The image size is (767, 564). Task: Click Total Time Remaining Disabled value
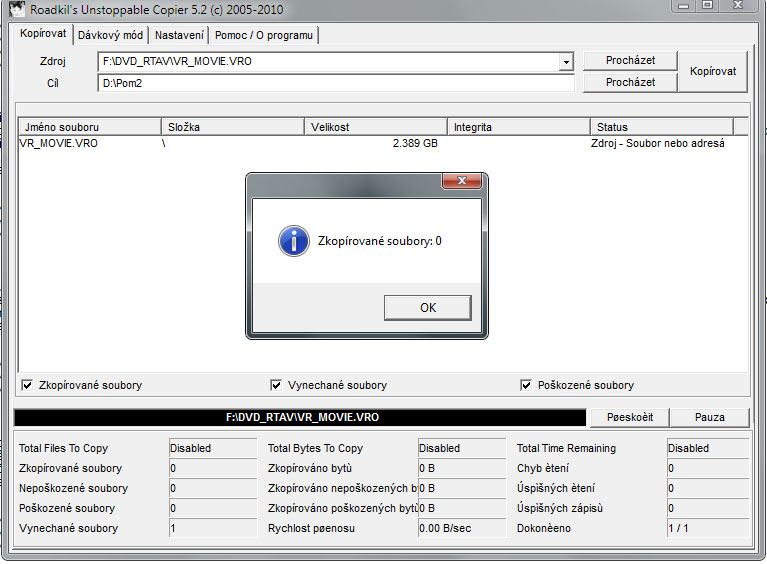click(x=708, y=448)
